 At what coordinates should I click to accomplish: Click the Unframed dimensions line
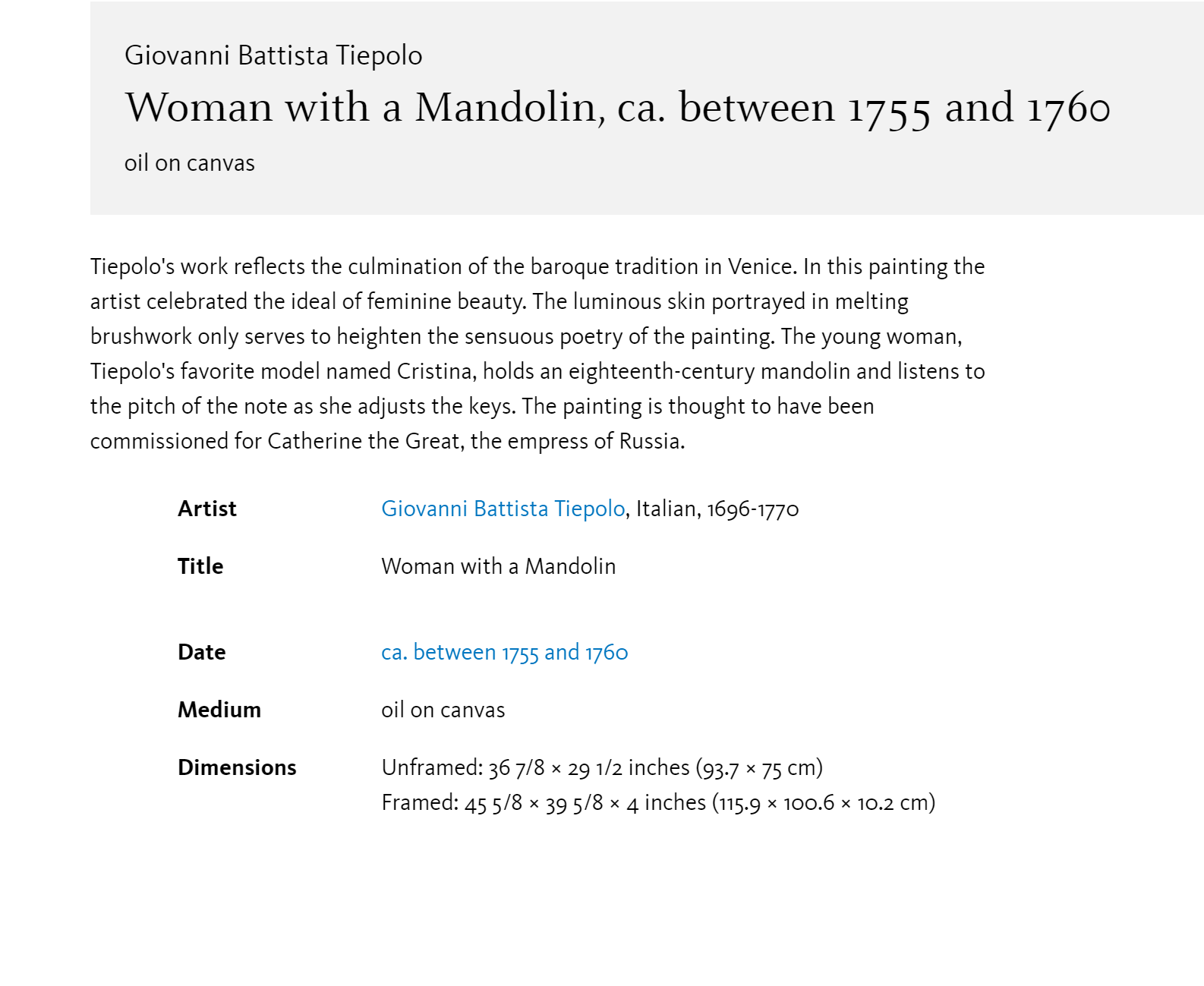tap(602, 767)
